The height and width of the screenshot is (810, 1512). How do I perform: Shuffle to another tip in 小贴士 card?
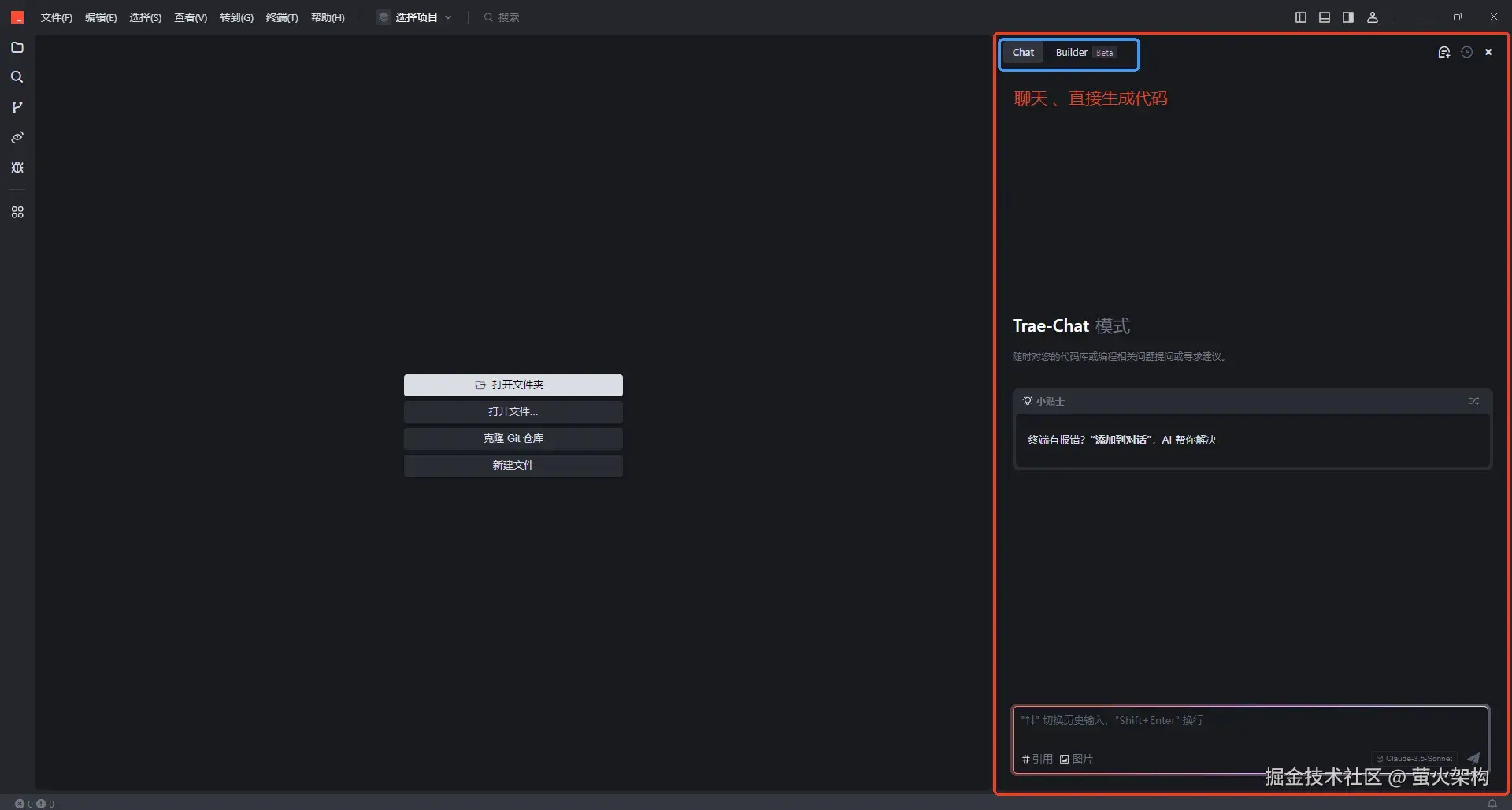(x=1474, y=401)
